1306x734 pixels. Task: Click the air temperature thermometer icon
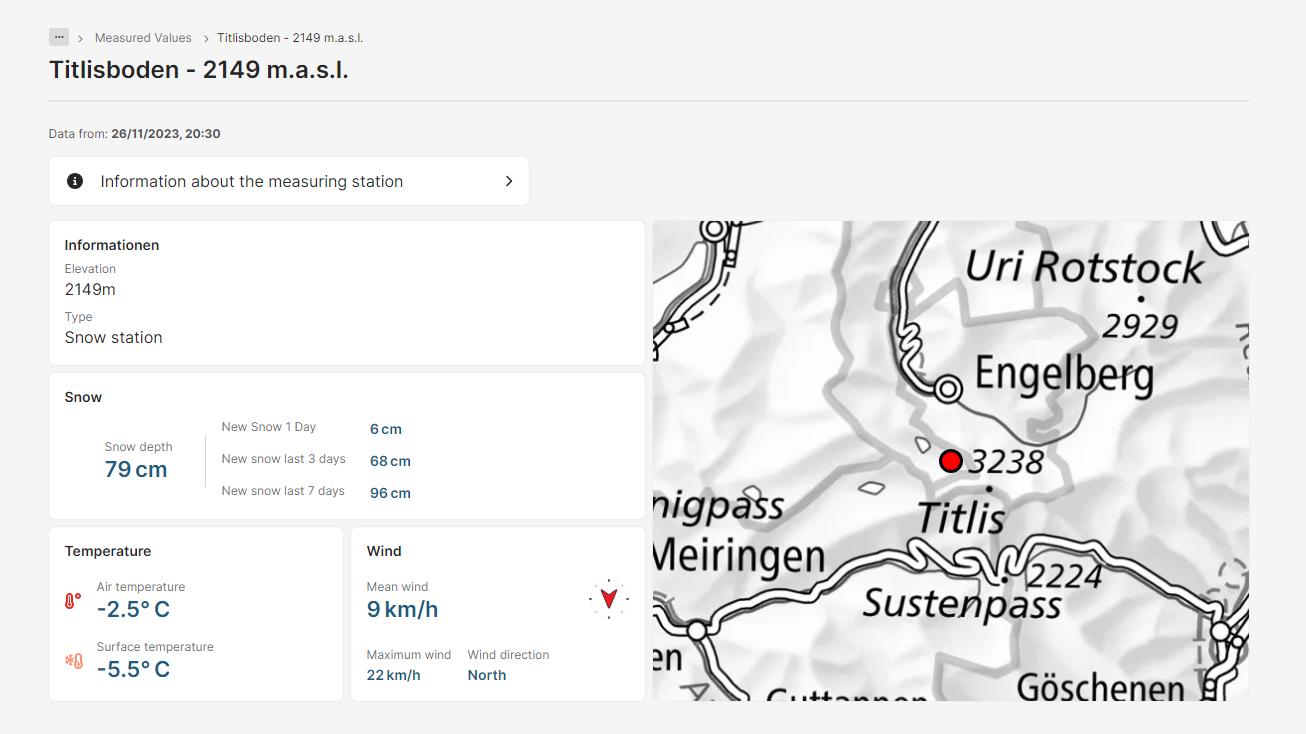point(73,601)
